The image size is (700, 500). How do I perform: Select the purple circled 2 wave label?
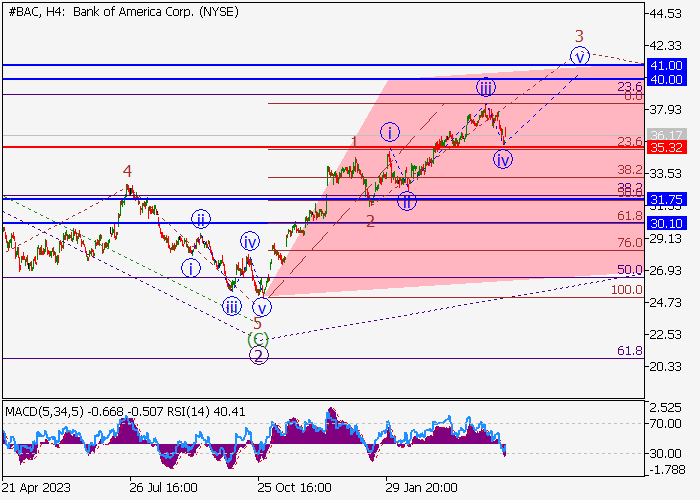tap(259, 356)
